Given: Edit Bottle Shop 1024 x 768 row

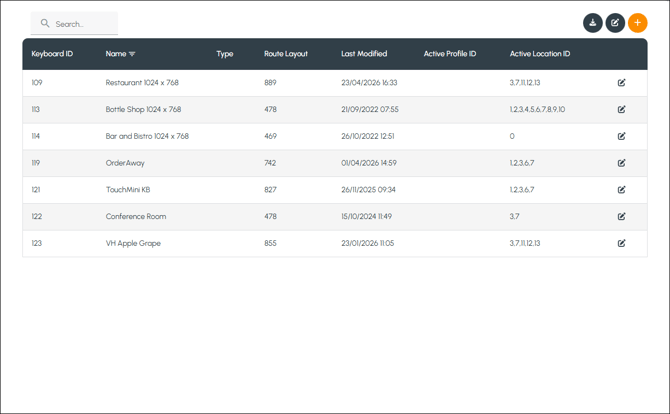Looking at the screenshot, I should 621,109.
